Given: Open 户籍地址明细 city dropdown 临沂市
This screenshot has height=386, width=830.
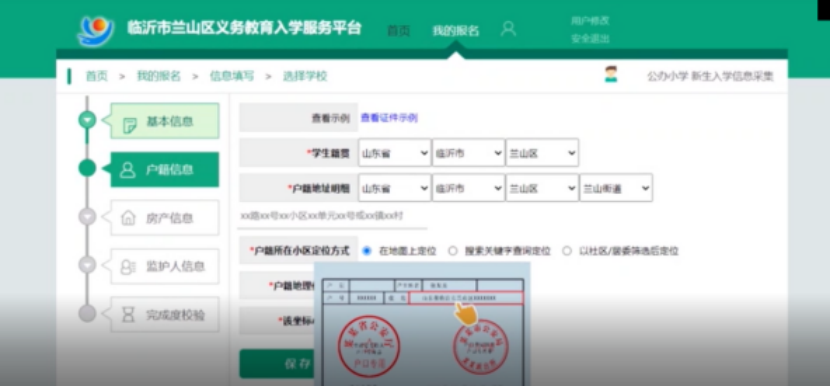Looking at the screenshot, I should [x=468, y=188].
